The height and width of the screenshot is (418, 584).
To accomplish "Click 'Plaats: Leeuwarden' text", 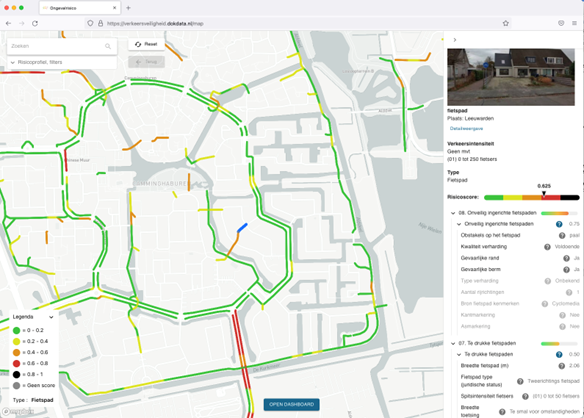I will tap(470, 118).
